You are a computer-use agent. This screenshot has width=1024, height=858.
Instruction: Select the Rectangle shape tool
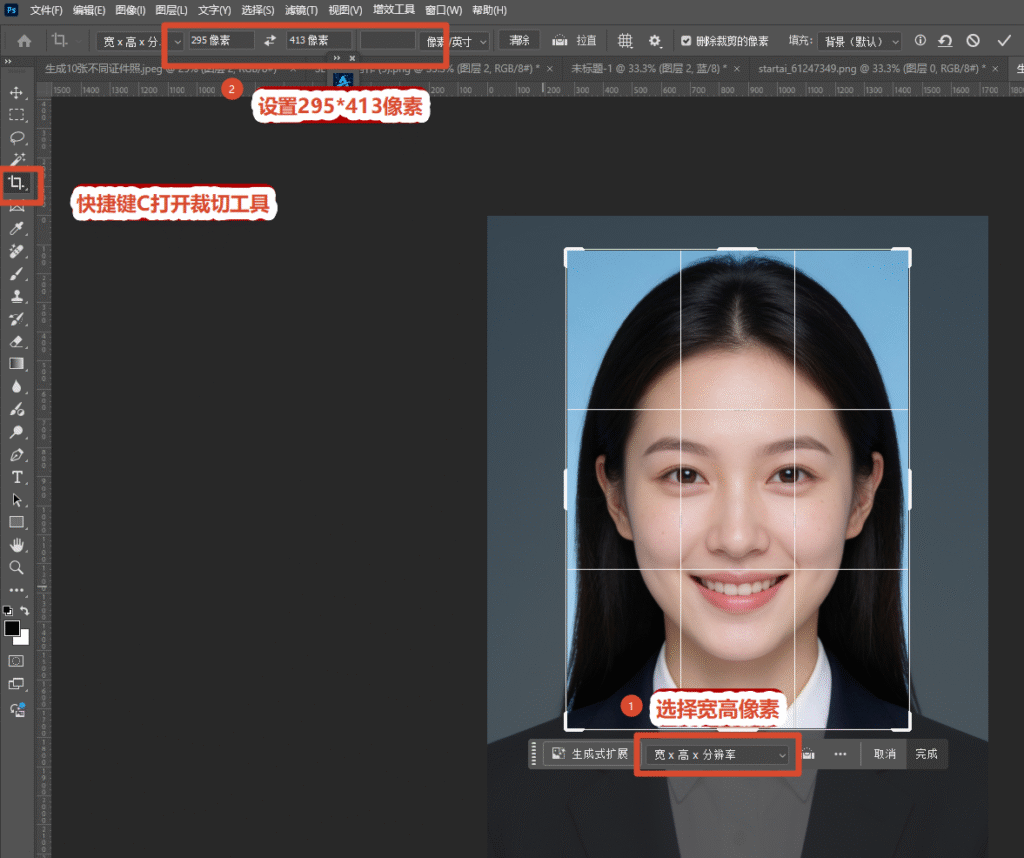pyautogui.click(x=16, y=522)
